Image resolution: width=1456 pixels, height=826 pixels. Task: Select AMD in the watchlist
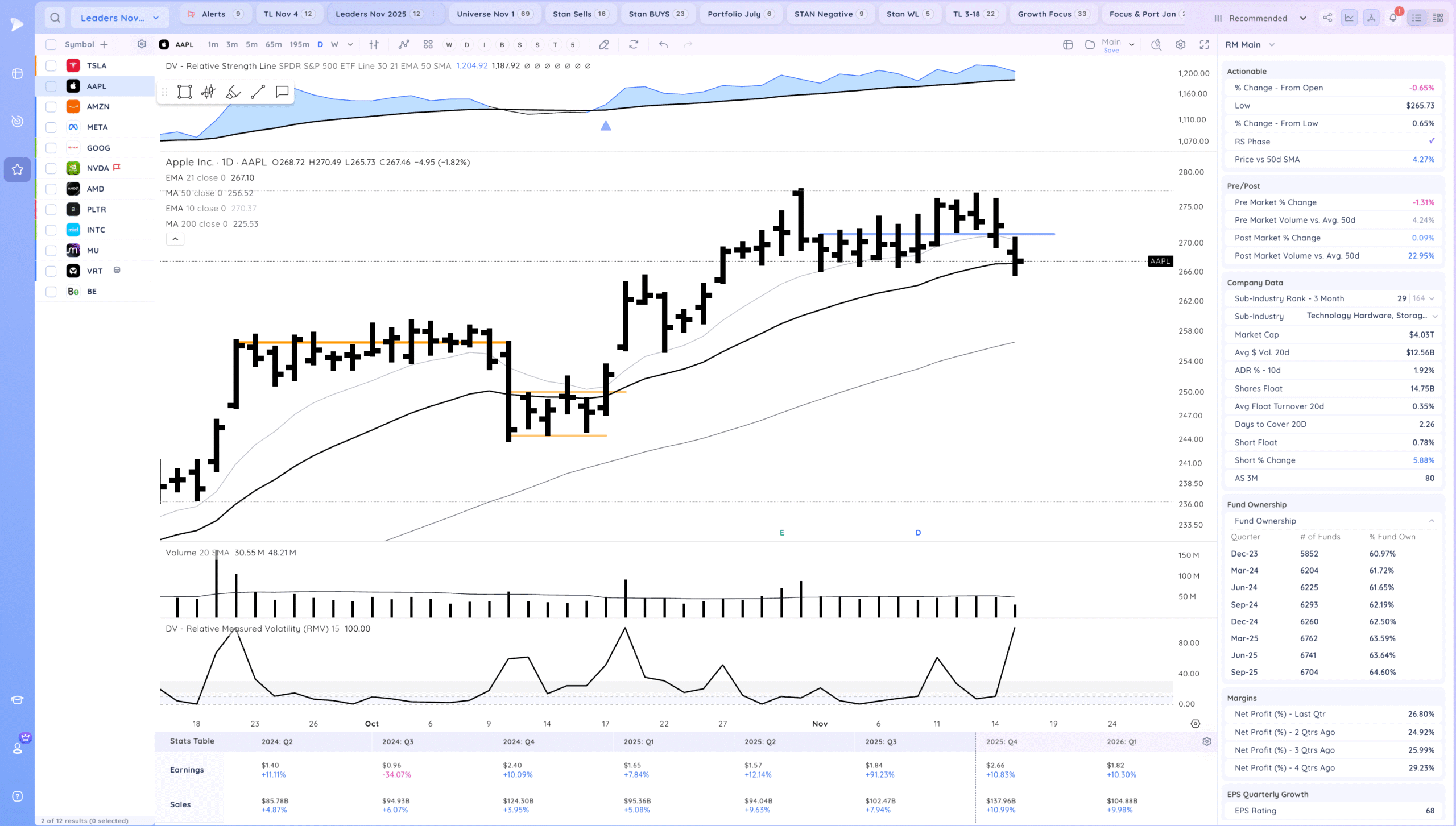(96, 189)
